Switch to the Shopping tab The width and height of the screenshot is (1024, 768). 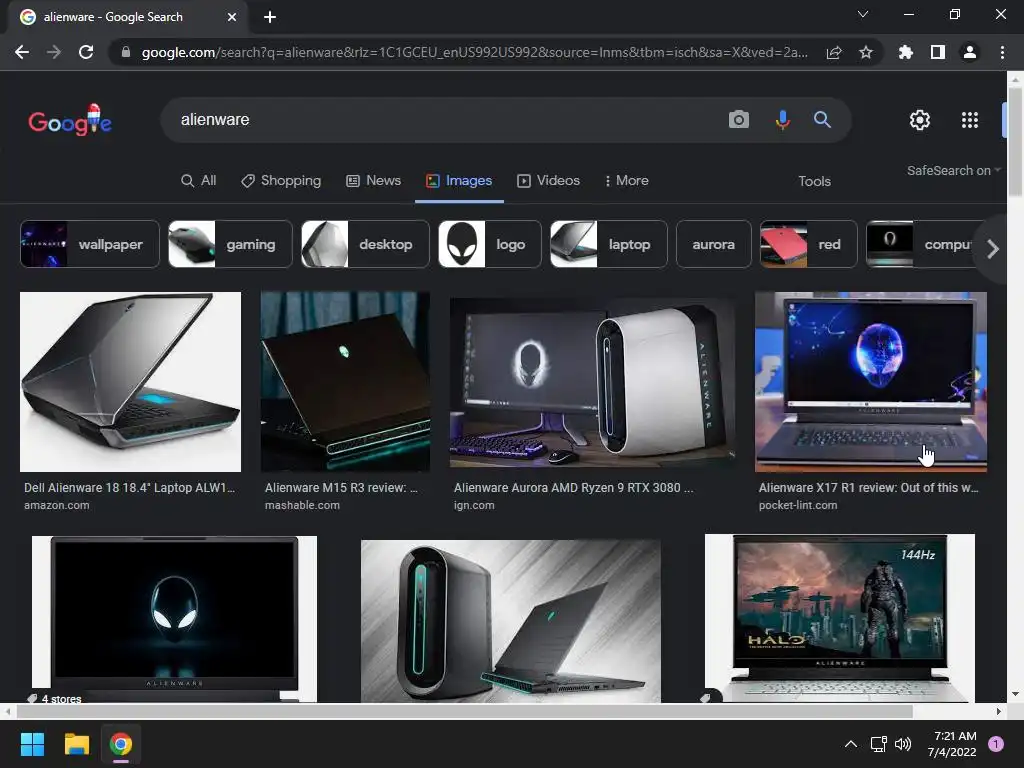click(x=281, y=180)
